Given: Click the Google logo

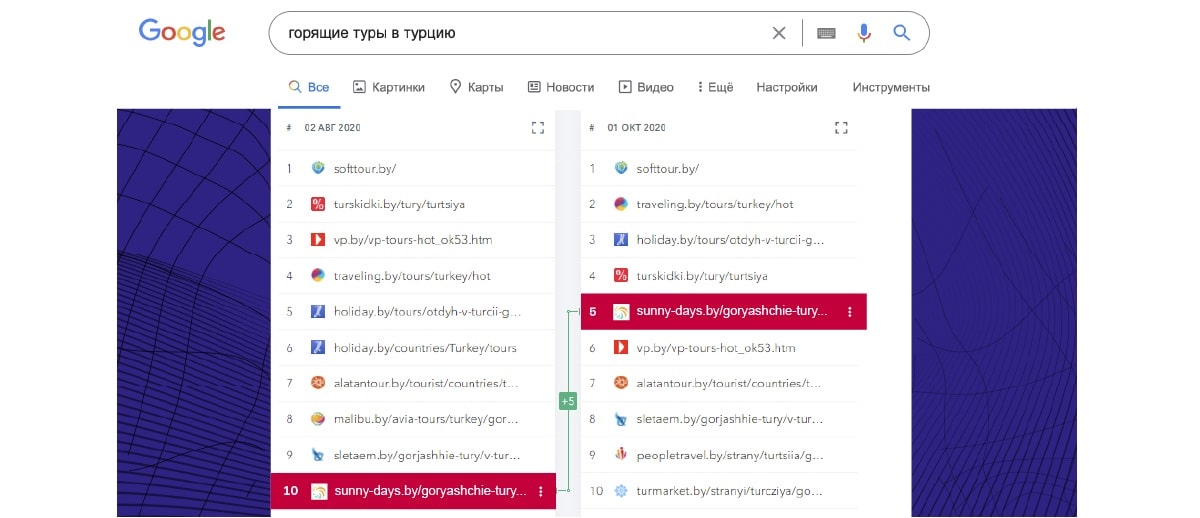Looking at the screenshot, I should 182,32.
